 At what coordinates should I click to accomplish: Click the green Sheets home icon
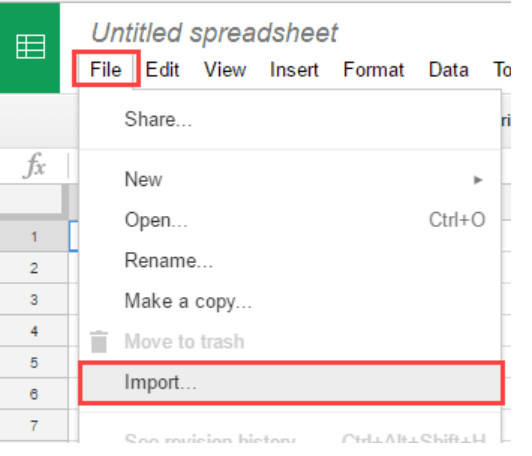[30, 48]
